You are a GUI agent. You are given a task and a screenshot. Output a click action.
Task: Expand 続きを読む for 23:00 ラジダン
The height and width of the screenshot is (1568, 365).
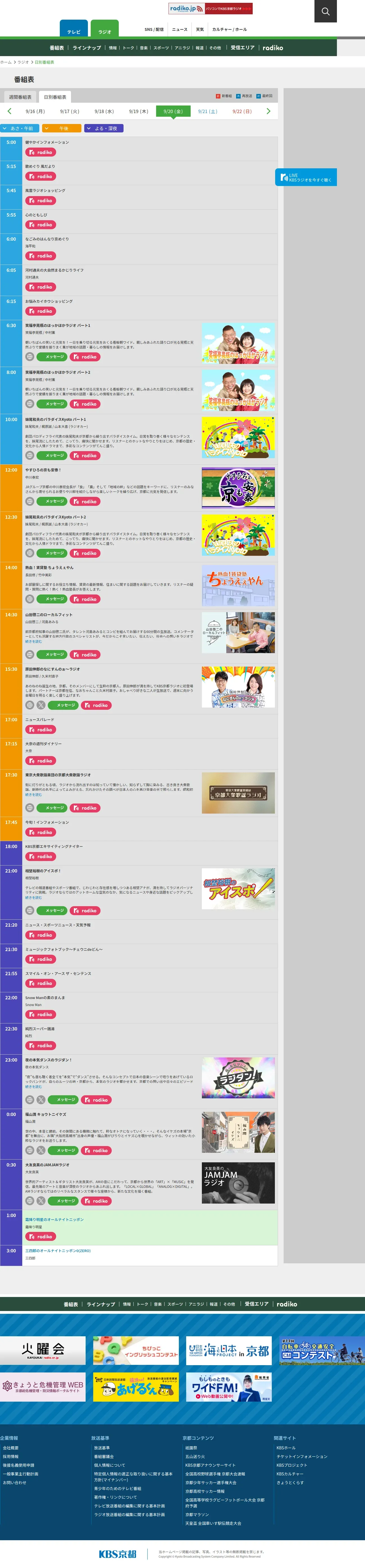click(33, 1087)
